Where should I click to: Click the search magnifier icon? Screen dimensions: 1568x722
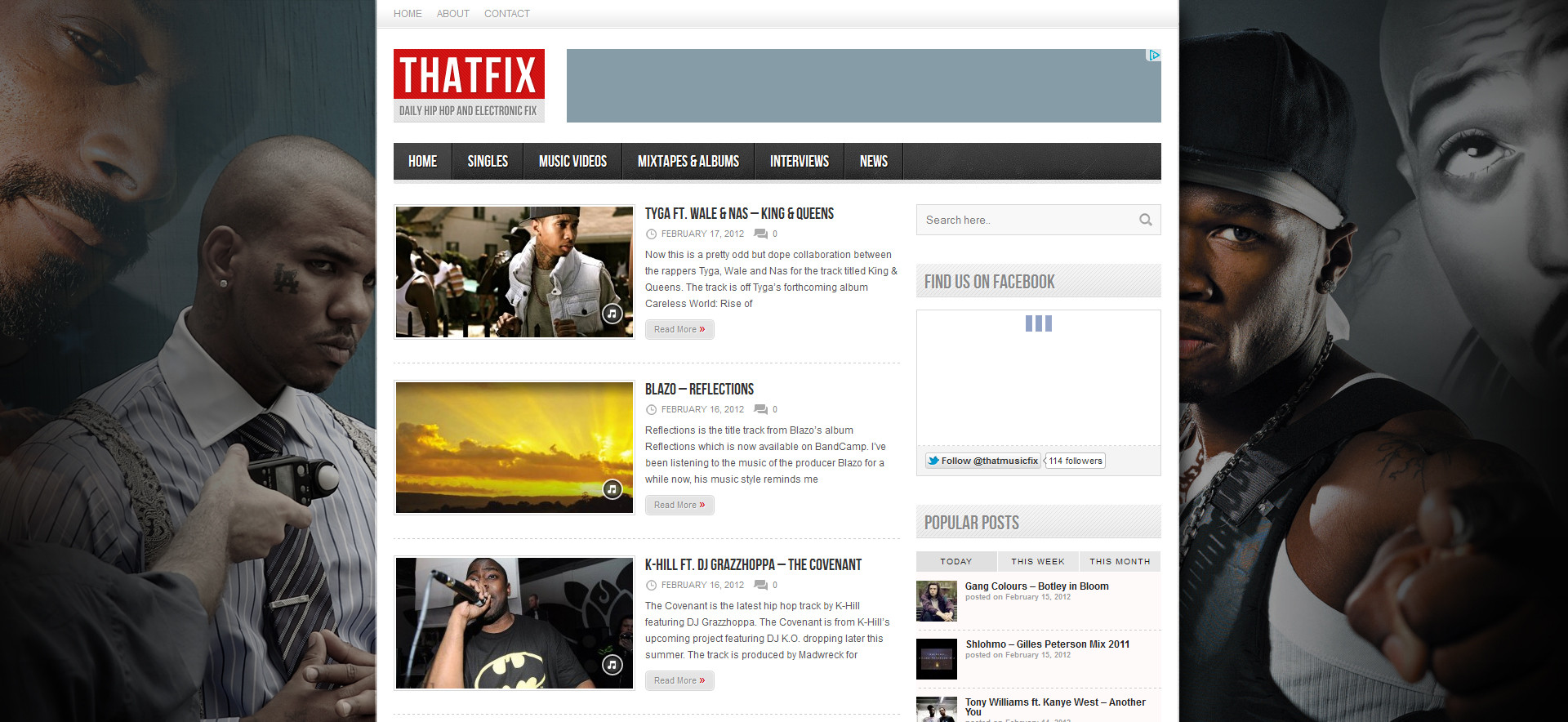point(1146,220)
